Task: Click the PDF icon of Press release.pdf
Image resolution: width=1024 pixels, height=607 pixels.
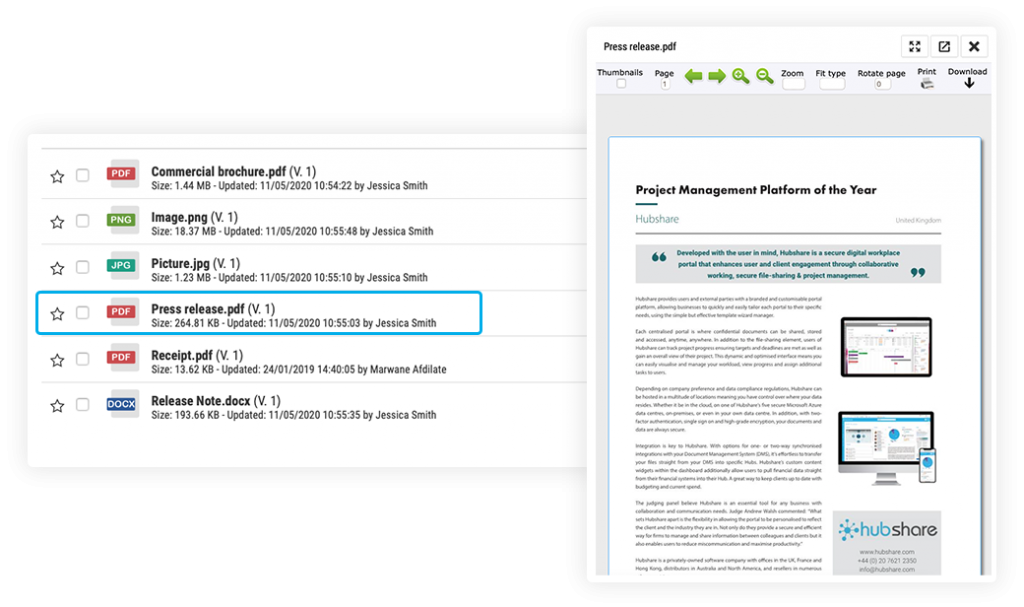Action: pyautogui.click(x=121, y=312)
